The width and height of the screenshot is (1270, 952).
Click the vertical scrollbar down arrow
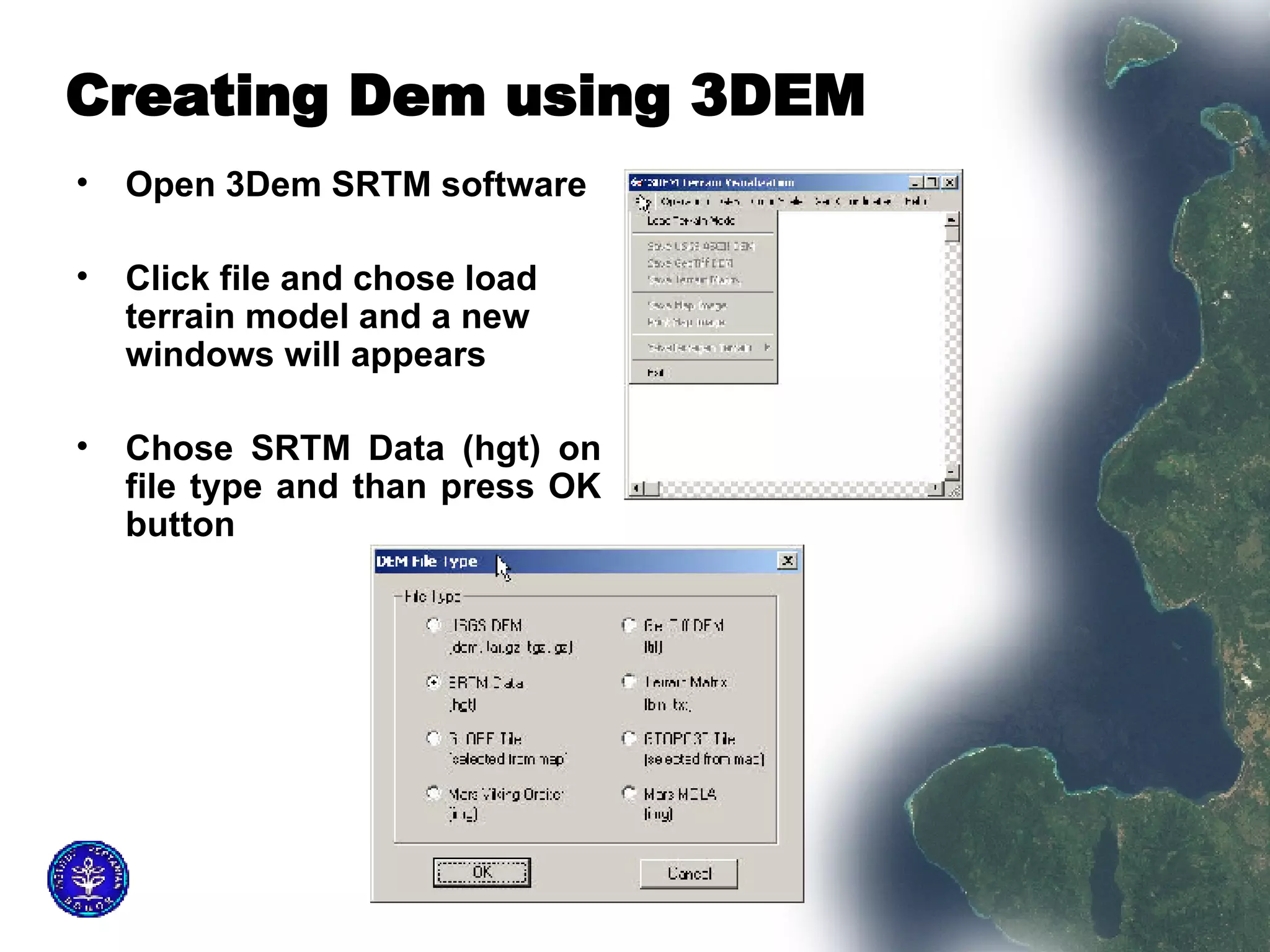click(952, 472)
